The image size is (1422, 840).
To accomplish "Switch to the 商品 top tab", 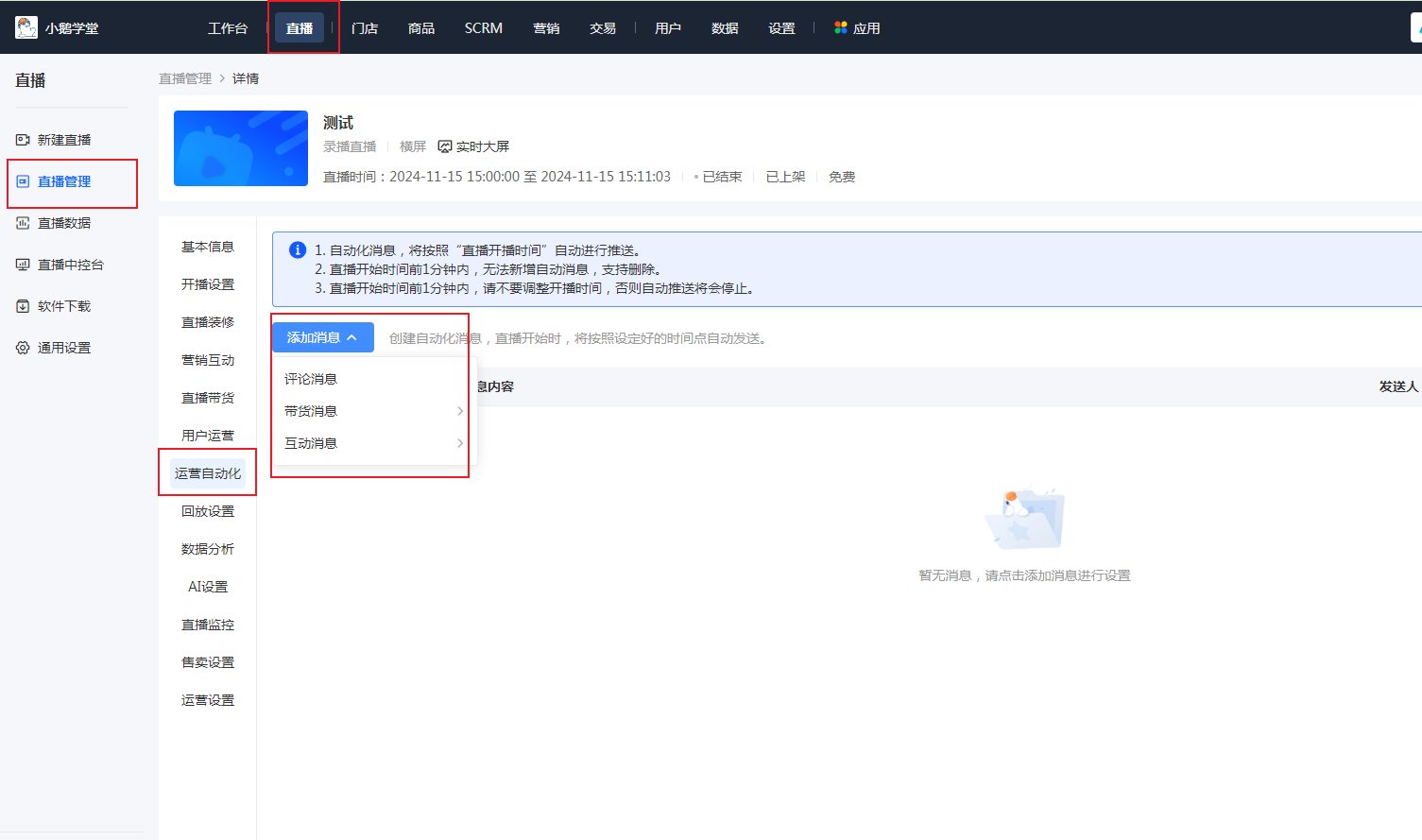I will (x=420, y=27).
